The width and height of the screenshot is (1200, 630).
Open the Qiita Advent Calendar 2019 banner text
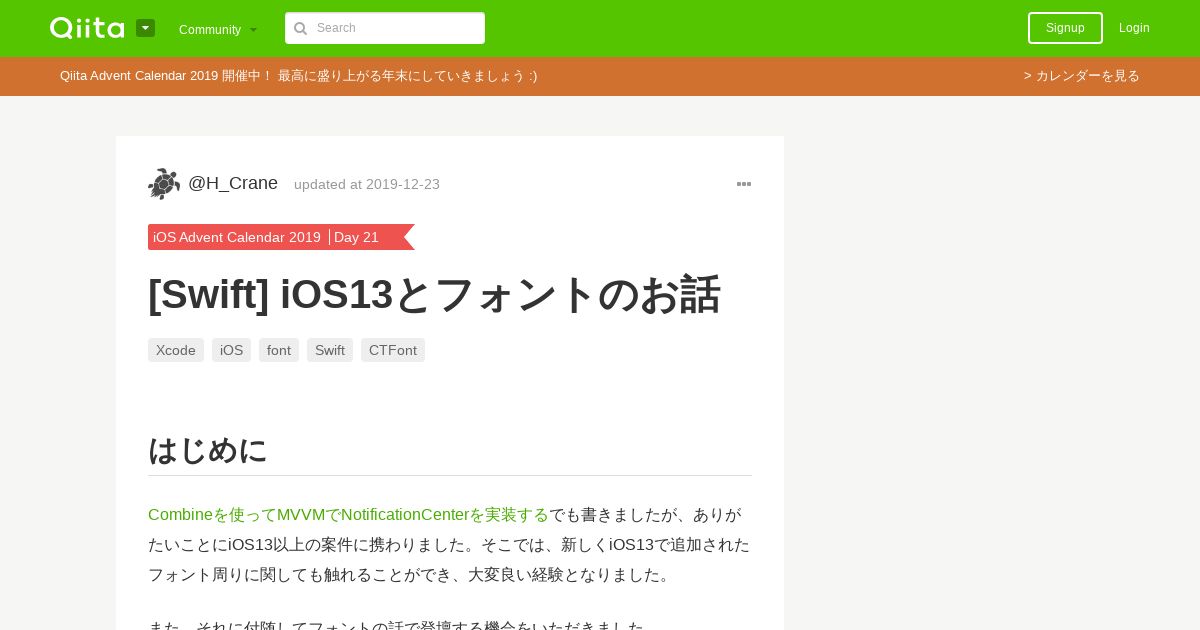[298, 76]
